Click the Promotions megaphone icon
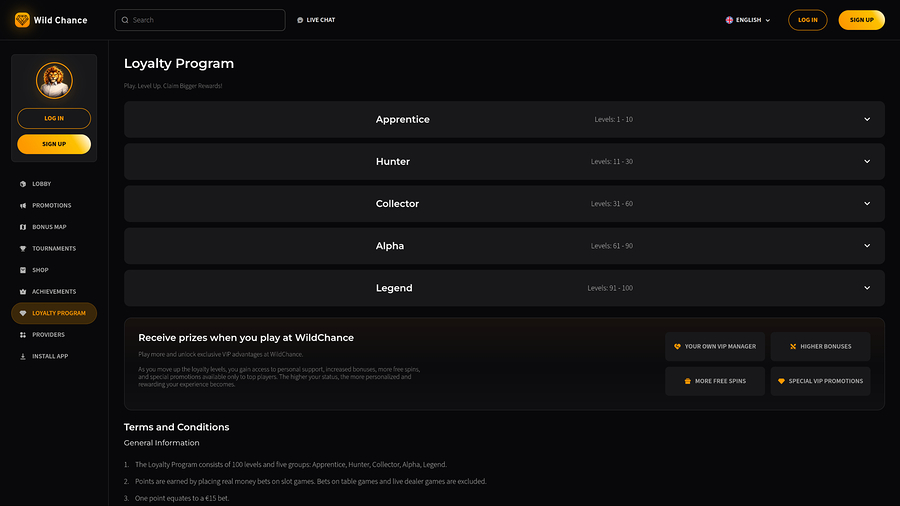 pyautogui.click(x=23, y=205)
